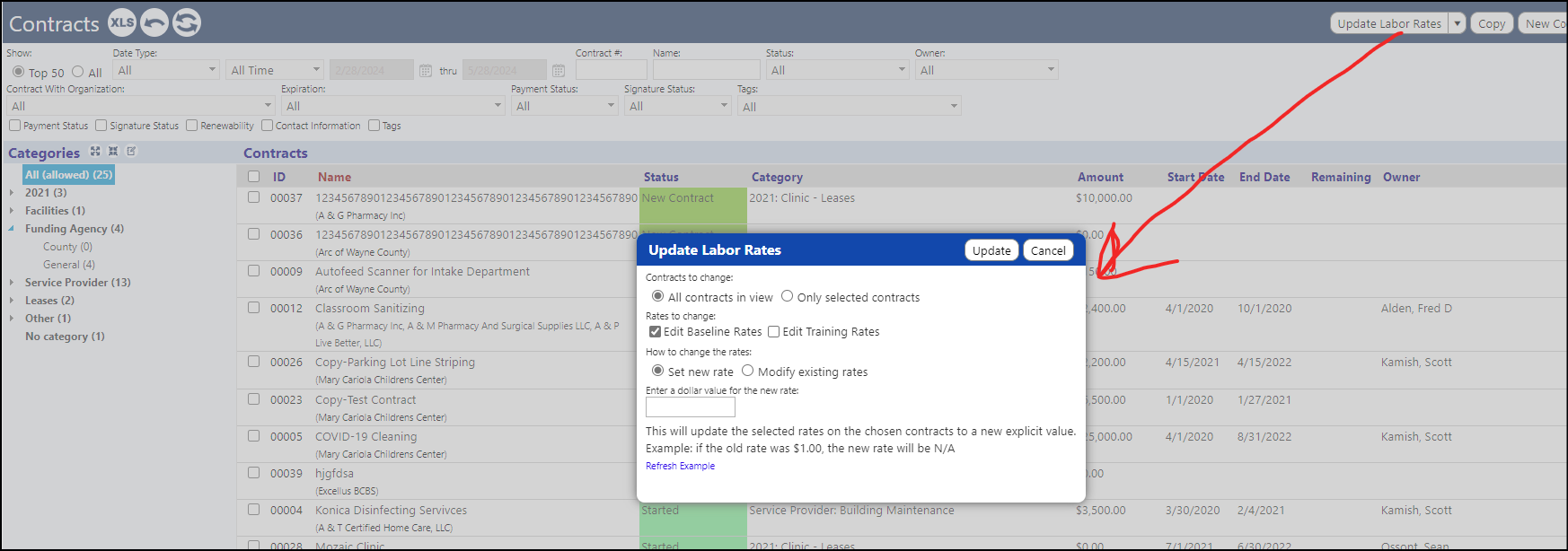Click Cancel in the labor rates dialog
This screenshot has width=1568, height=551.
coord(1048,250)
